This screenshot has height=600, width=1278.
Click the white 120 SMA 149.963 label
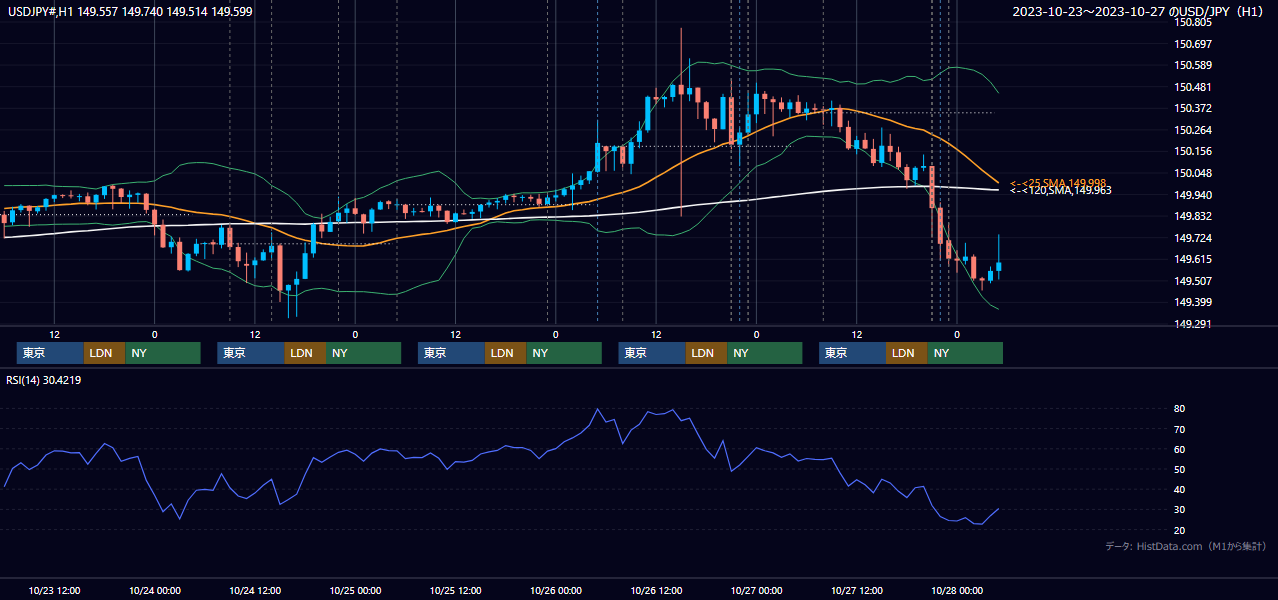(x=1060, y=190)
